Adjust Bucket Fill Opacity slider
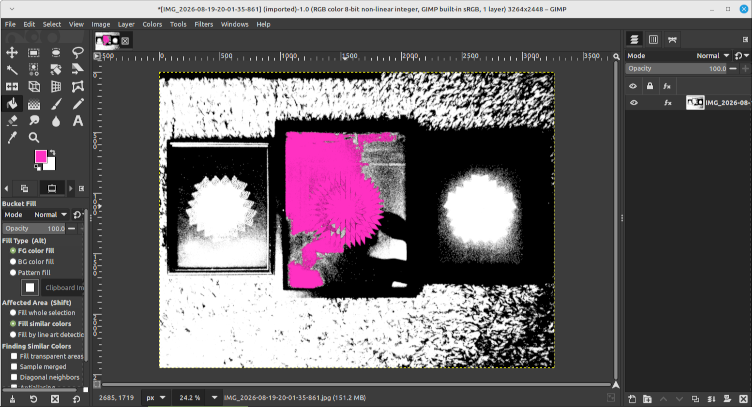Viewport: 752px width, 407px height. (34, 229)
